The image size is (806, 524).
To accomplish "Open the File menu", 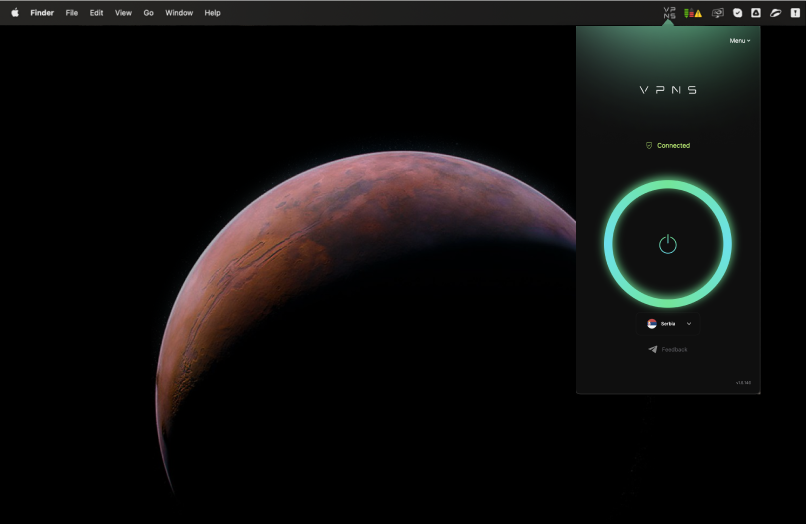I will tap(72, 13).
